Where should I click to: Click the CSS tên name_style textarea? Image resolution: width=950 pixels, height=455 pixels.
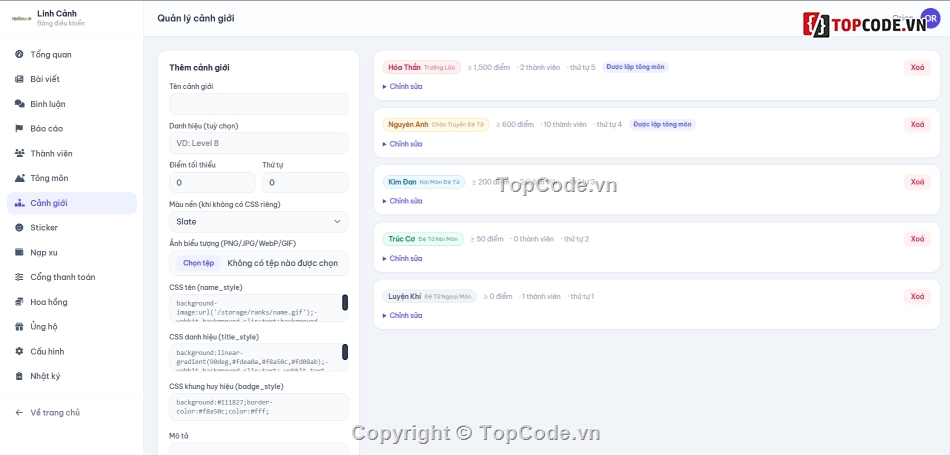(x=259, y=308)
